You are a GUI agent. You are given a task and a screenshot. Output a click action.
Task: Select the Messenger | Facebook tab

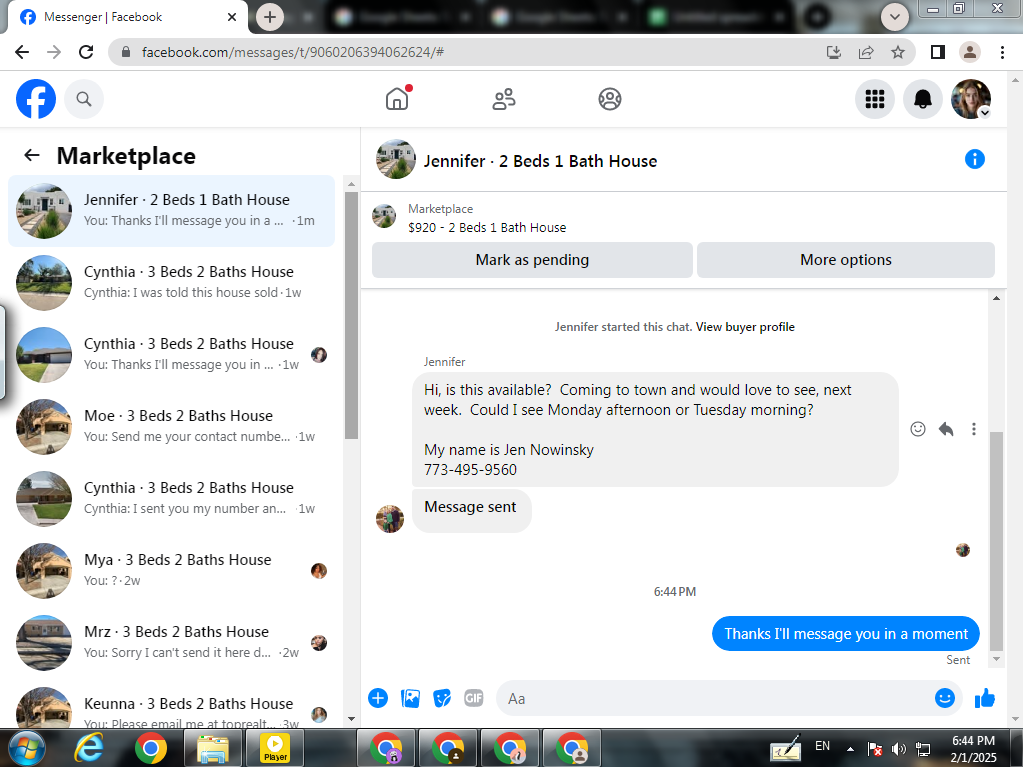point(128,17)
